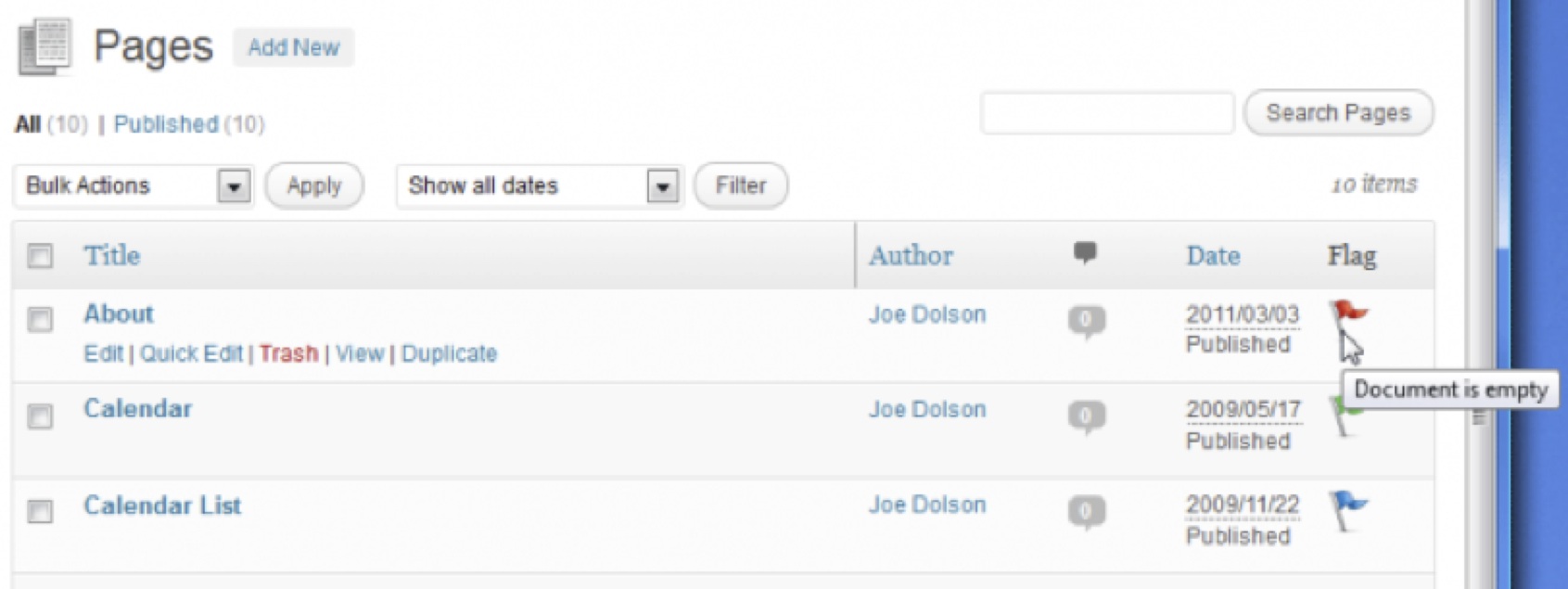Click the comments bubble column header icon
Viewport: 1568px width, 589px height.
[1085, 252]
